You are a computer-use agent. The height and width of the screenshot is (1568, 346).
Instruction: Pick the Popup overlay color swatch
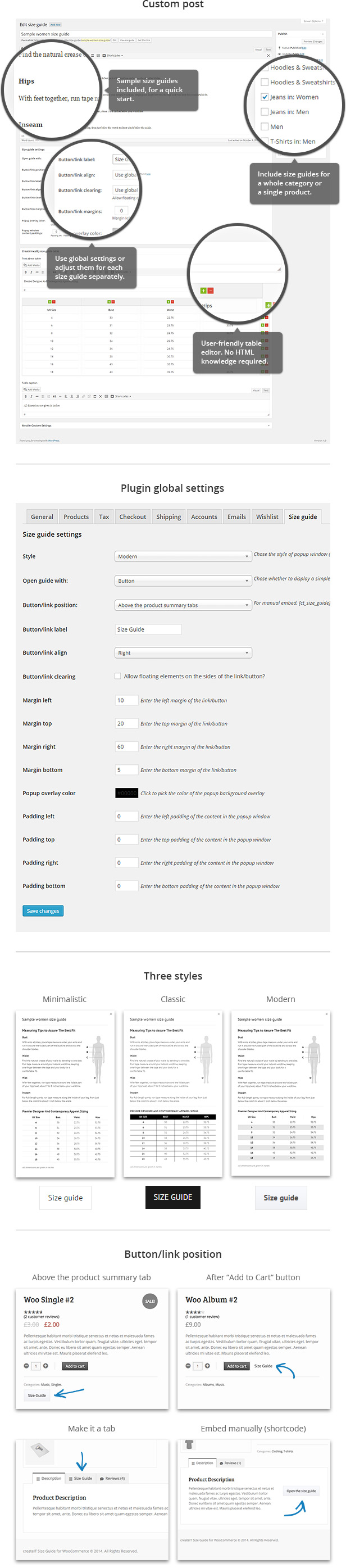[x=126, y=793]
